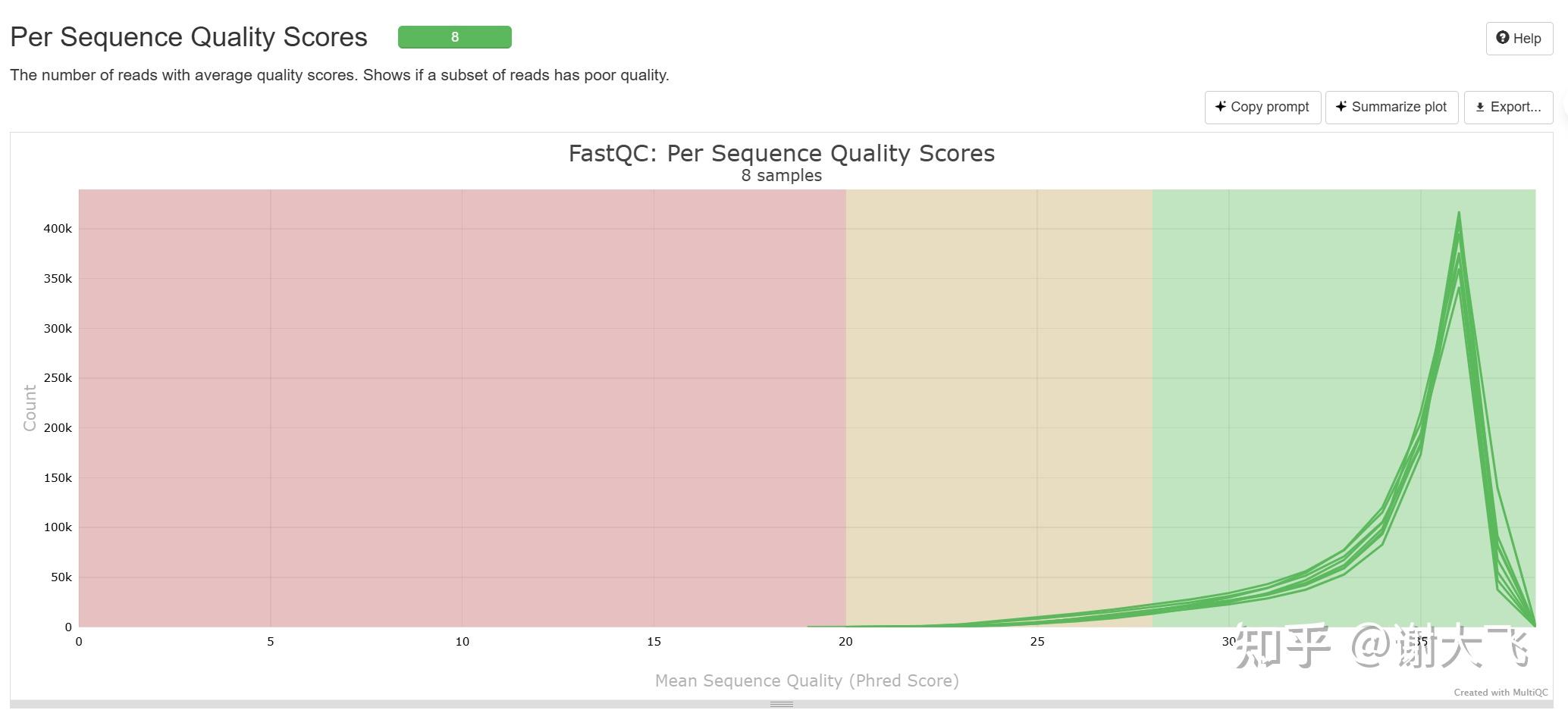Click the 8 samples subtitle
1568x710 pixels.
coord(781,175)
